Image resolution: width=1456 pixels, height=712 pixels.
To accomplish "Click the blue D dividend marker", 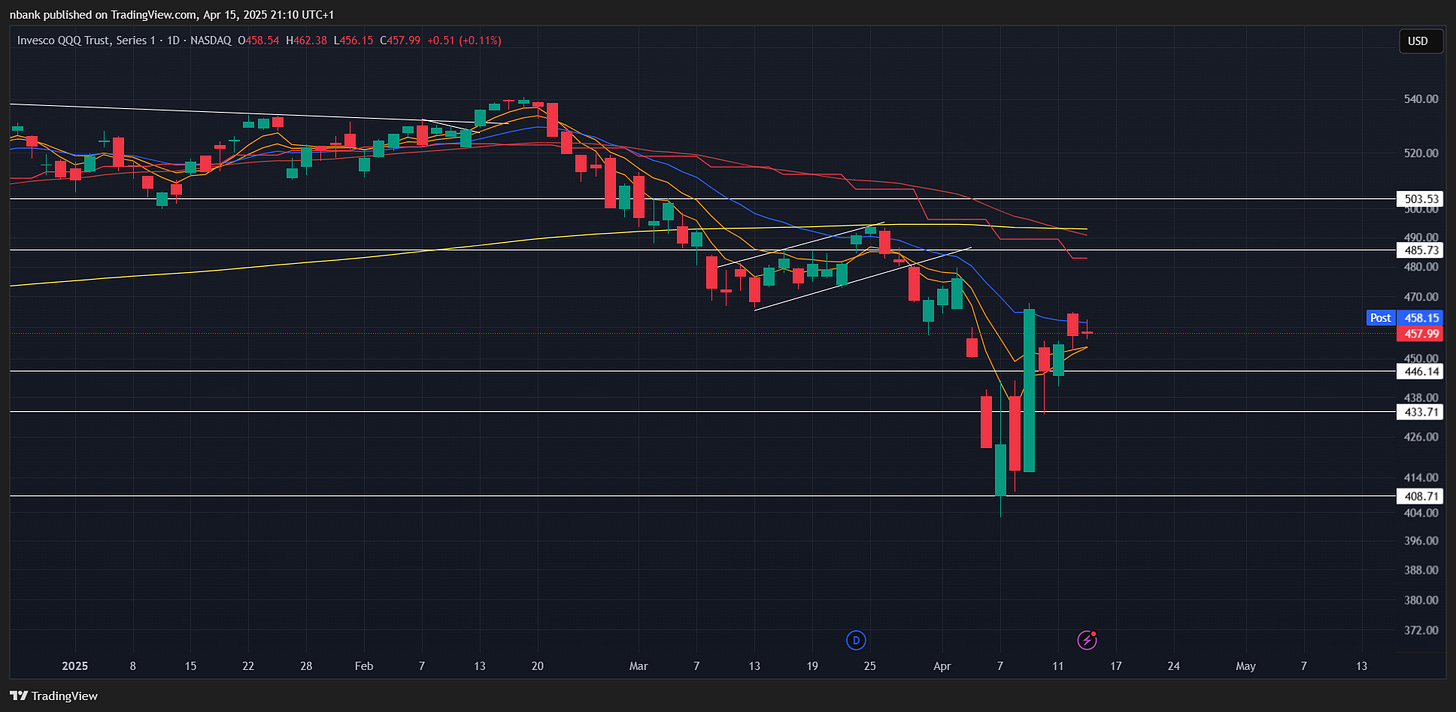I will coord(855,639).
